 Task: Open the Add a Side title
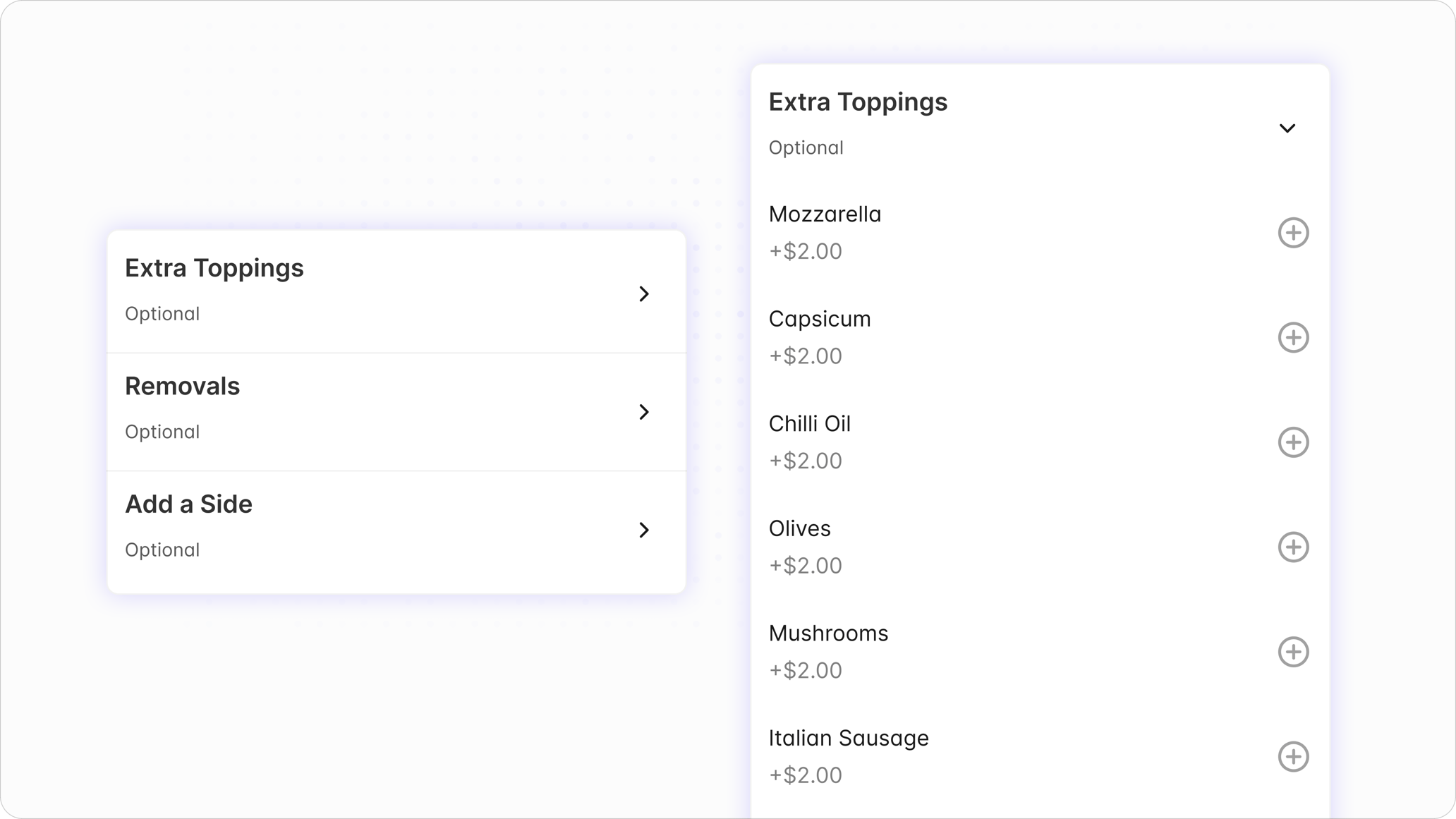pos(188,504)
